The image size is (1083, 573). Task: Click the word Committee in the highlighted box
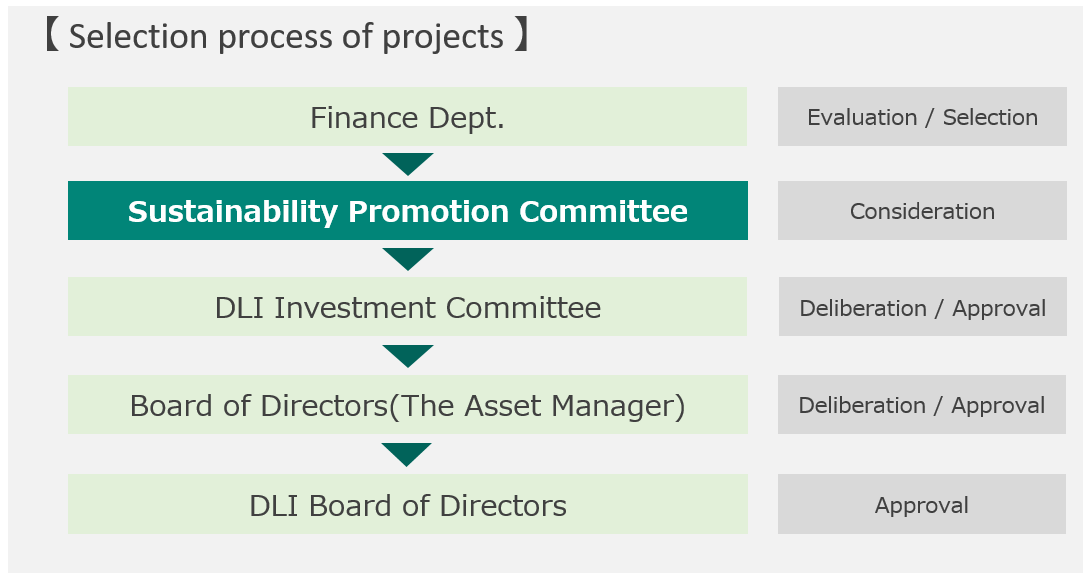click(604, 211)
